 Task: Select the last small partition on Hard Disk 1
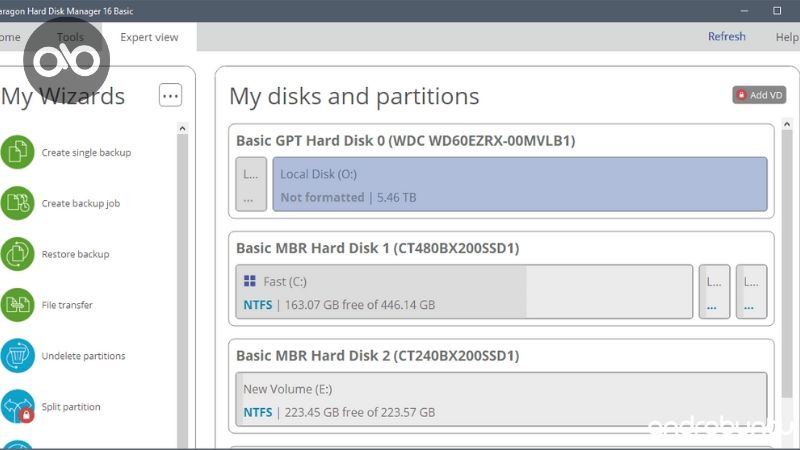pyautogui.click(x=752, y=292)
